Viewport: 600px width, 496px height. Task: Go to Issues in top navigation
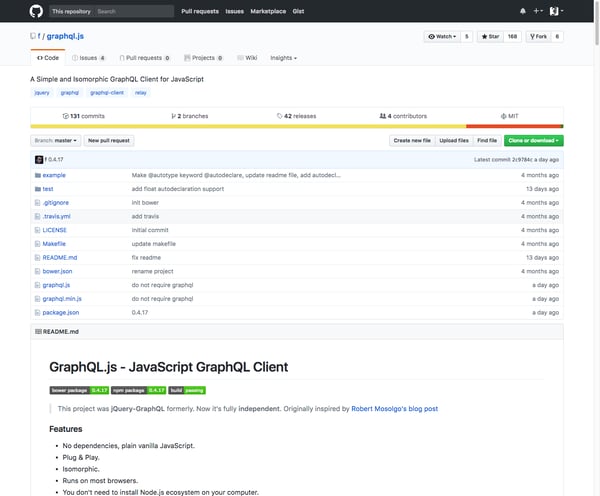[235, 11]
